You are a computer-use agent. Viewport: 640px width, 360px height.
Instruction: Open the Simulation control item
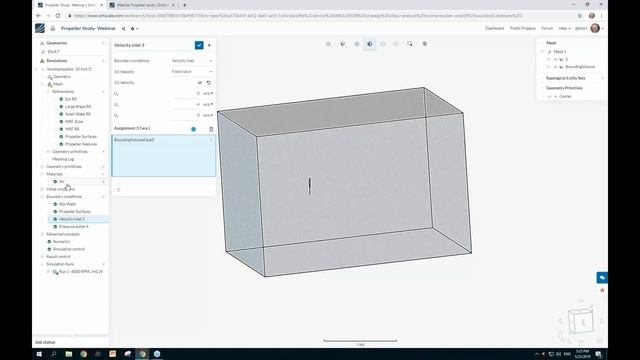point(69,249)
